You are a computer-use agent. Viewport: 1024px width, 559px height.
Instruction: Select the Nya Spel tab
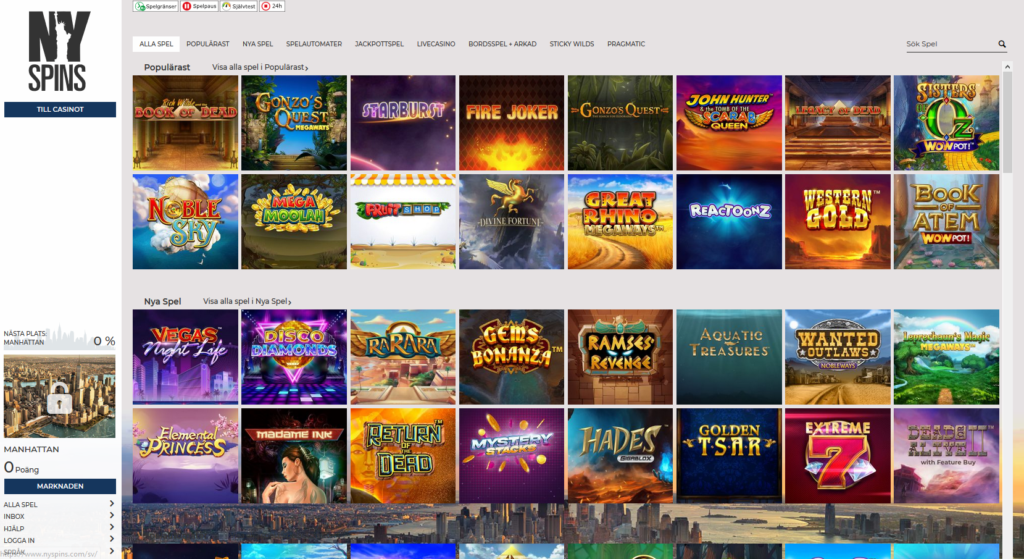(257, 44)
